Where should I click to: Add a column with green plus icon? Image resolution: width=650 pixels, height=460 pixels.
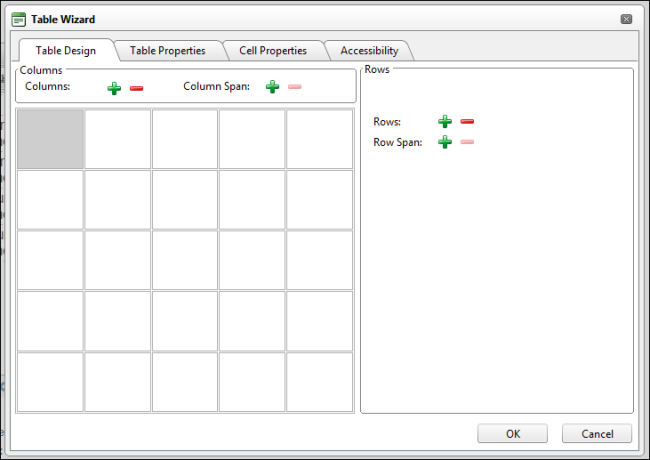pyautogui.click(x=114, y=87)
